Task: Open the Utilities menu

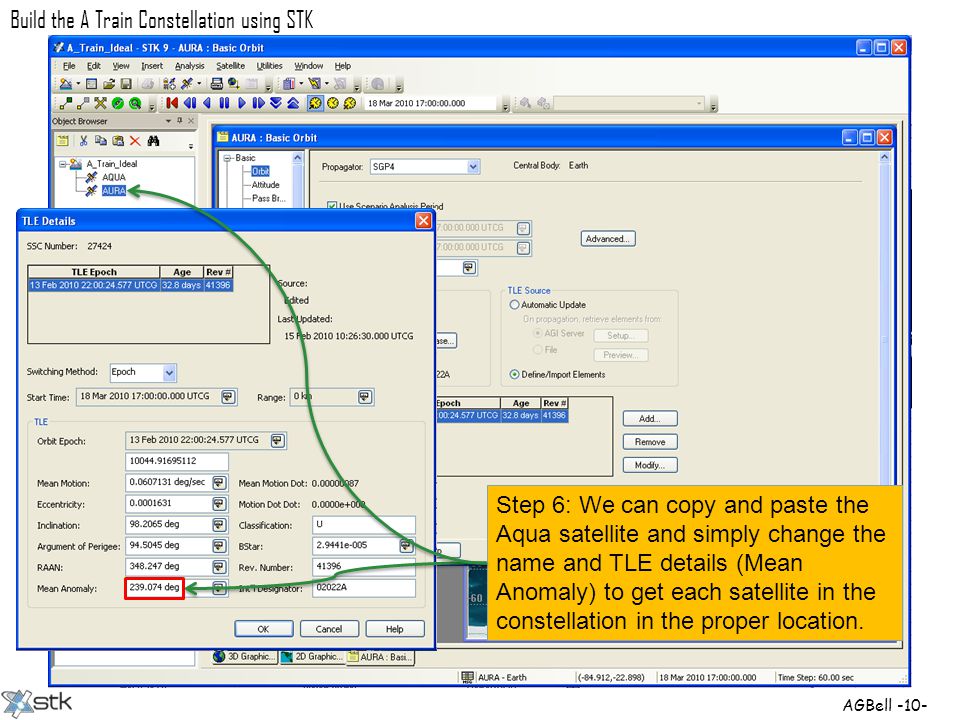Action: (269, 66)
